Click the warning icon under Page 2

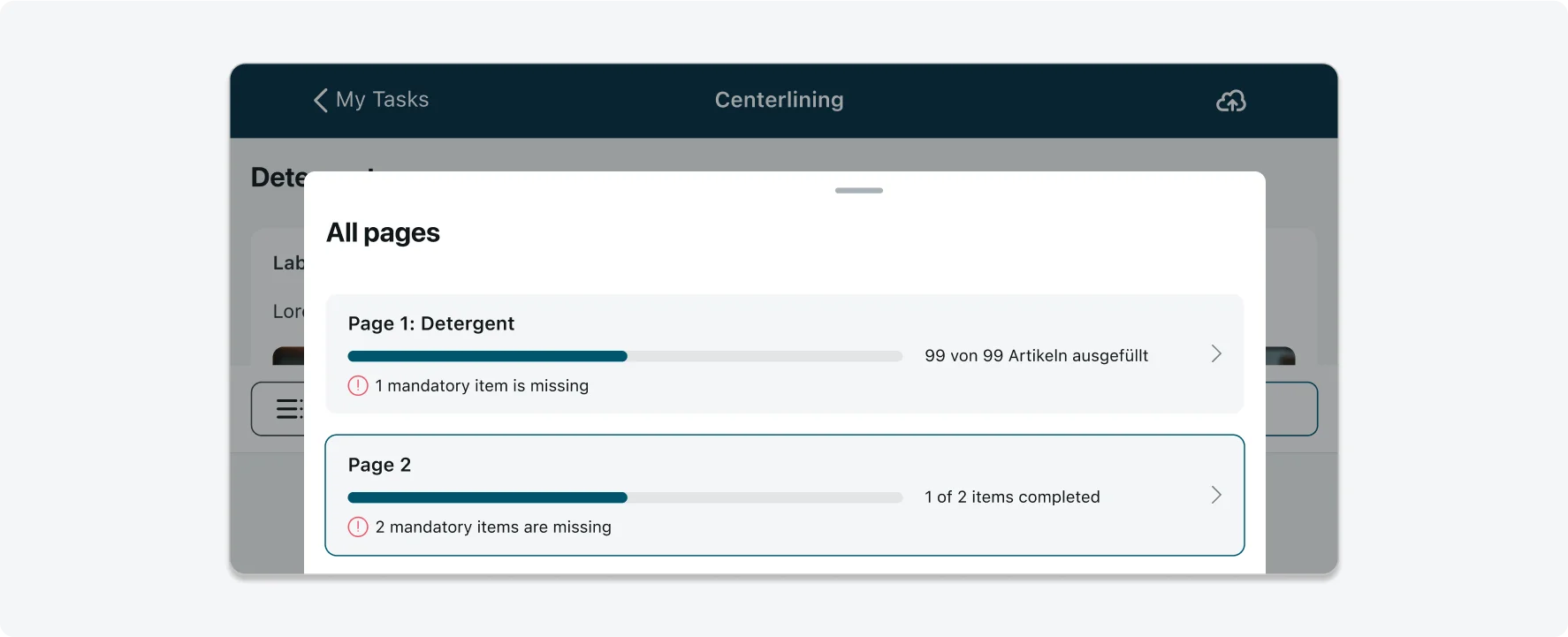coord(358,527)
